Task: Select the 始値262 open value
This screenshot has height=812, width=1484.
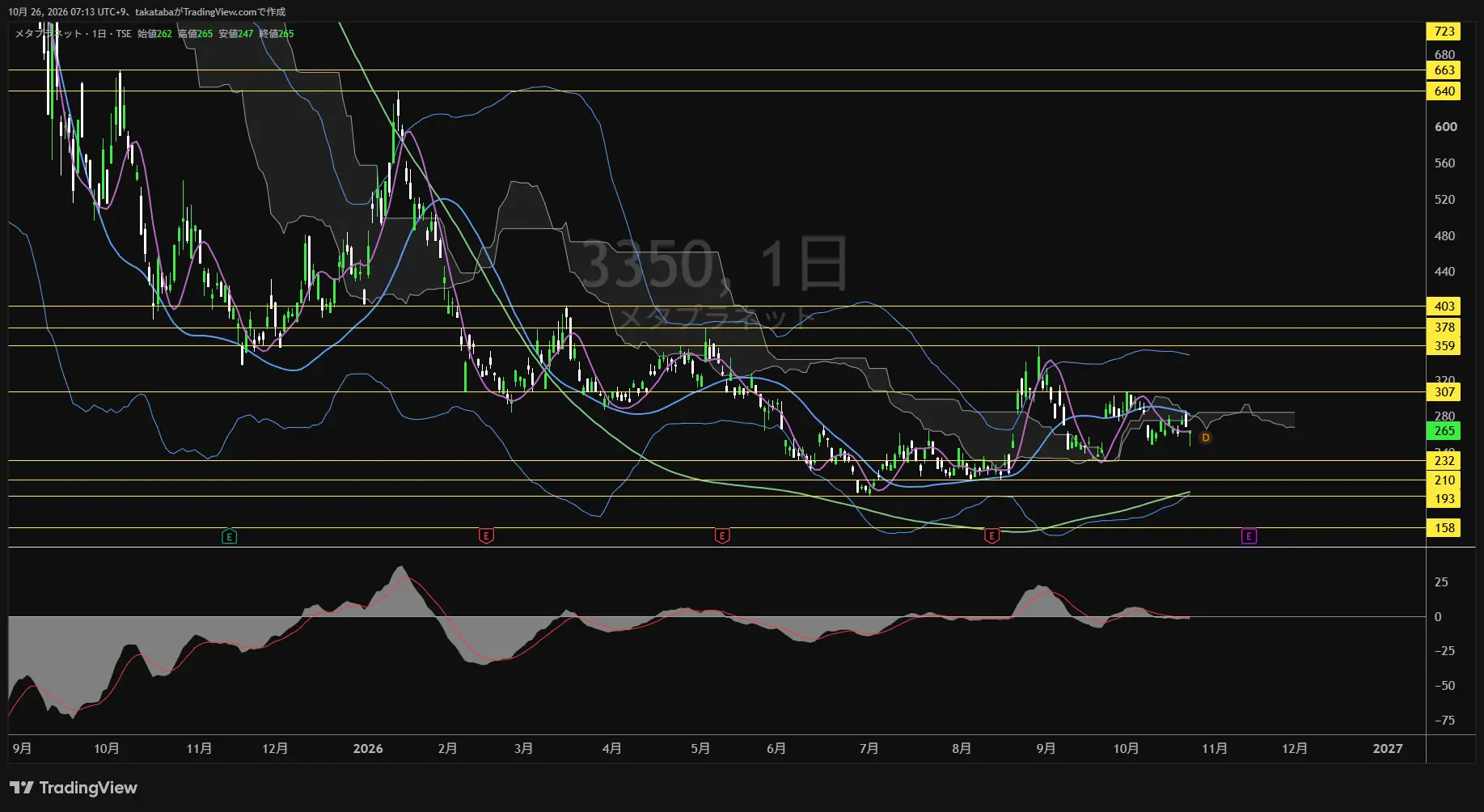Action: pos(154,34)
